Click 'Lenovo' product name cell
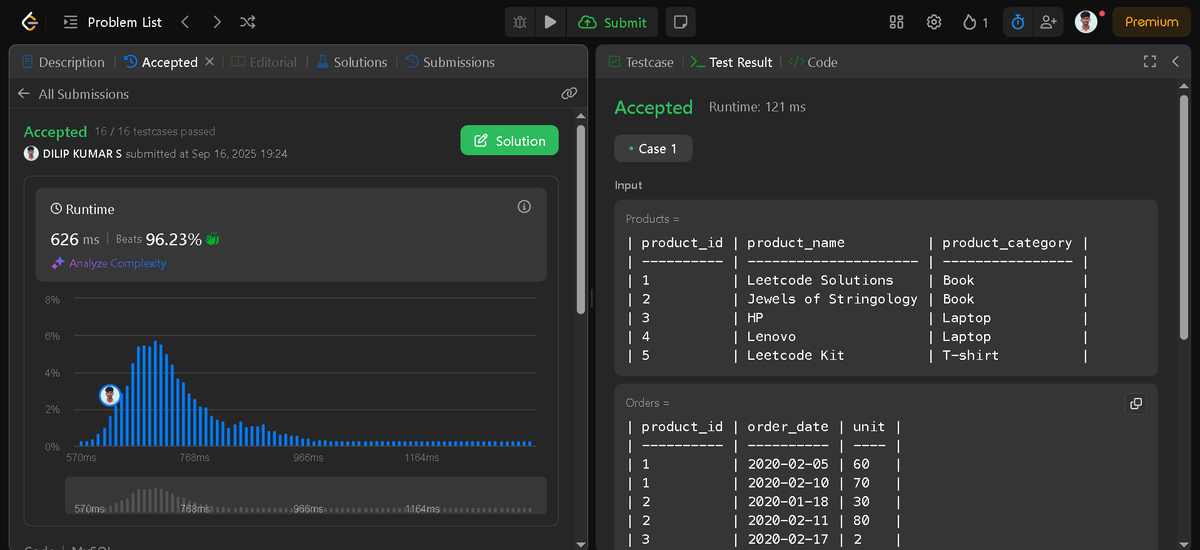The height and width of the screenshot is (550, 1200). 771,337
